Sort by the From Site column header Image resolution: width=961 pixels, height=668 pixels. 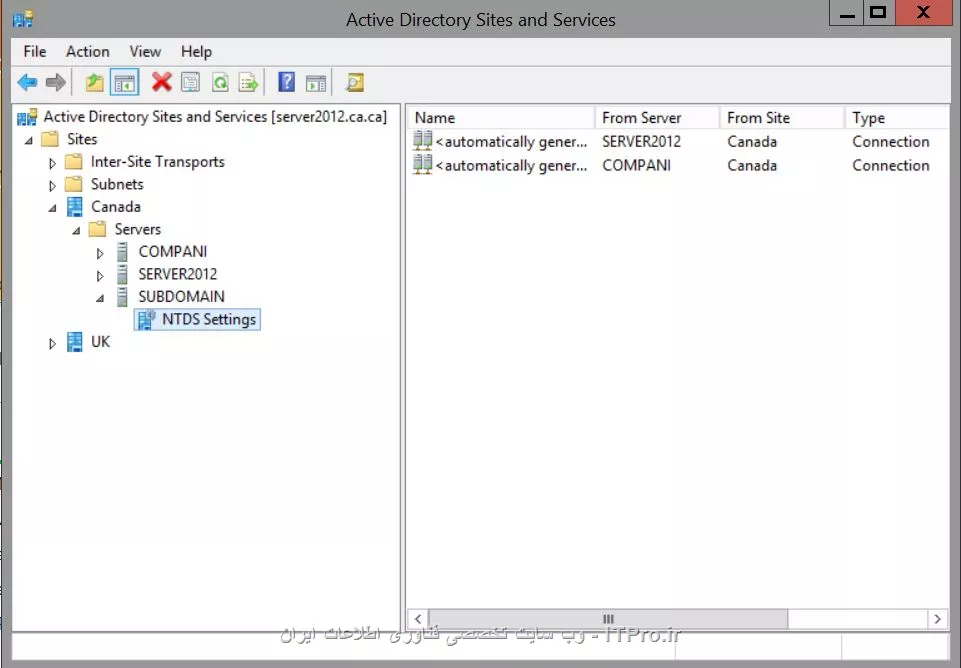coord(783,118)
